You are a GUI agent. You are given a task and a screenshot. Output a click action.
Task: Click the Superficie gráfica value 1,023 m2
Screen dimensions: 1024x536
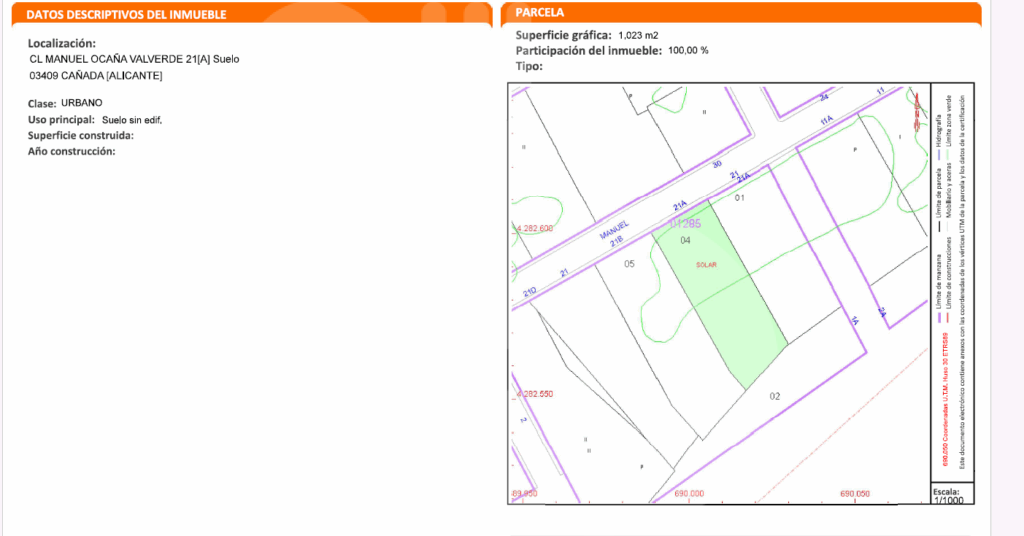(638, 35)
